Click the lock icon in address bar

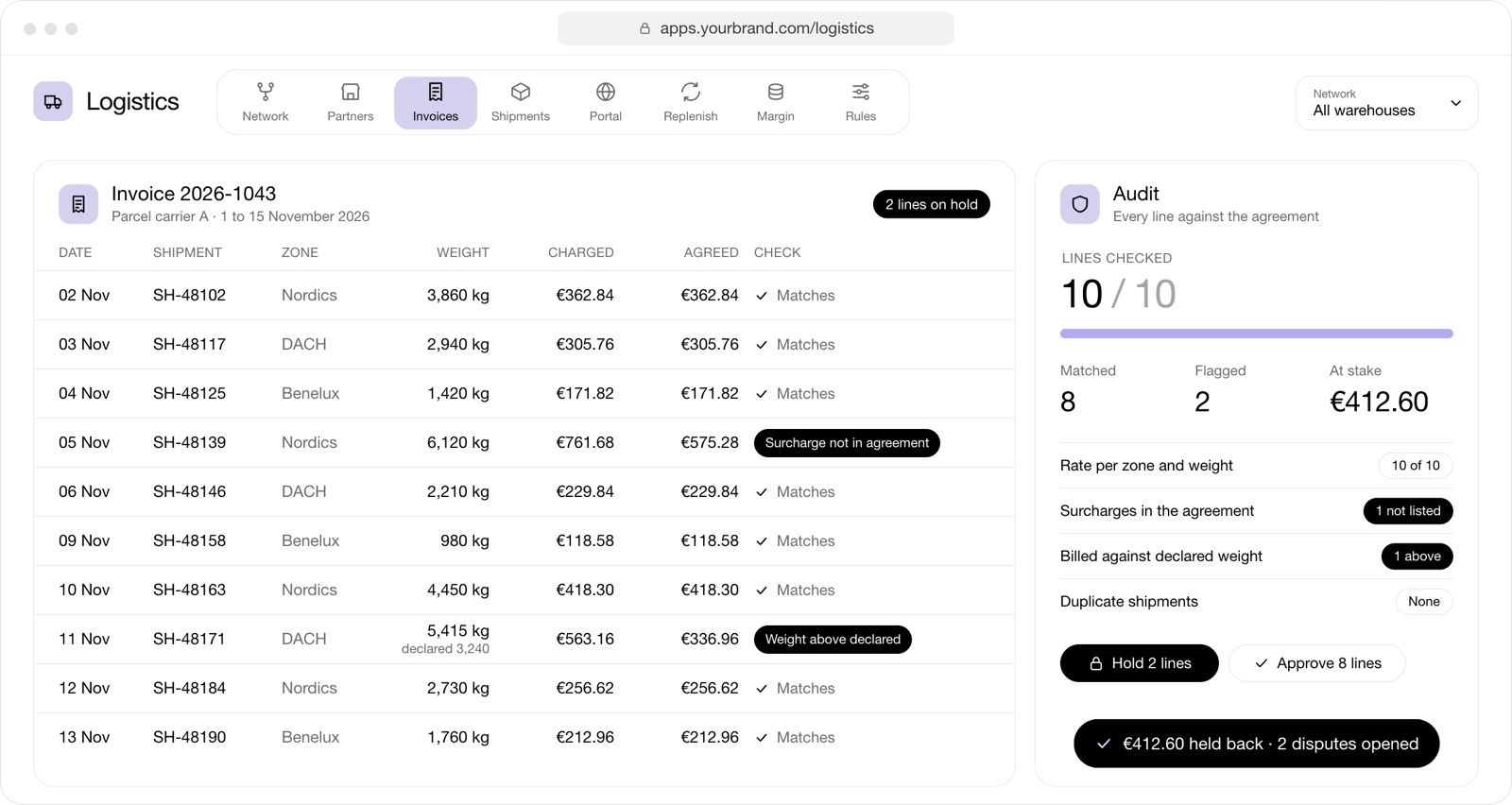644,28
